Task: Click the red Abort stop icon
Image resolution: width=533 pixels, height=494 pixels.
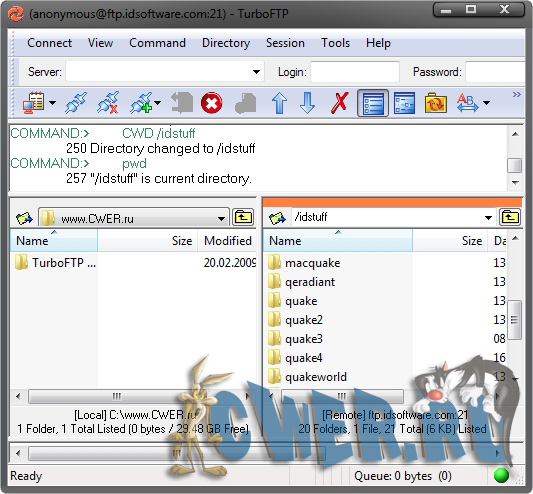Action: click(211, 103)
